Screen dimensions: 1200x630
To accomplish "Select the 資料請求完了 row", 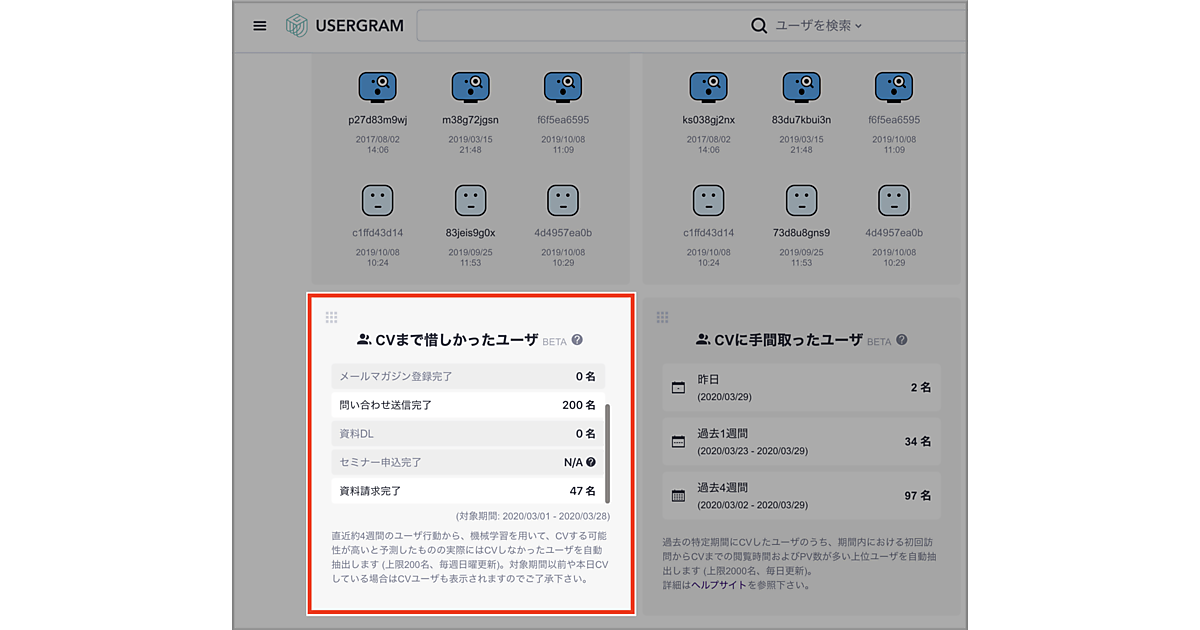I will pos(468,491).
